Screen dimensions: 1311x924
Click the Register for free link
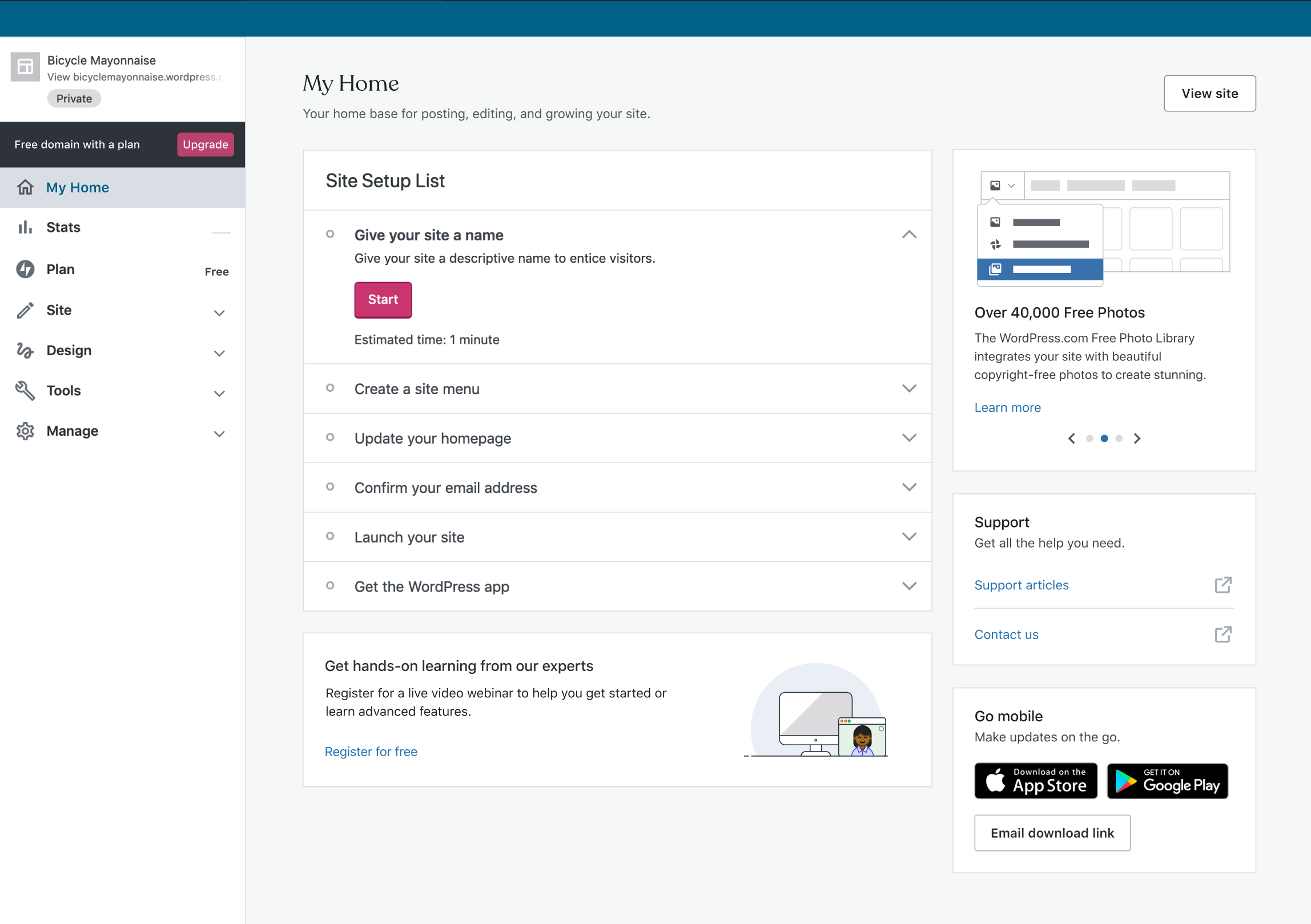[371, 752]
